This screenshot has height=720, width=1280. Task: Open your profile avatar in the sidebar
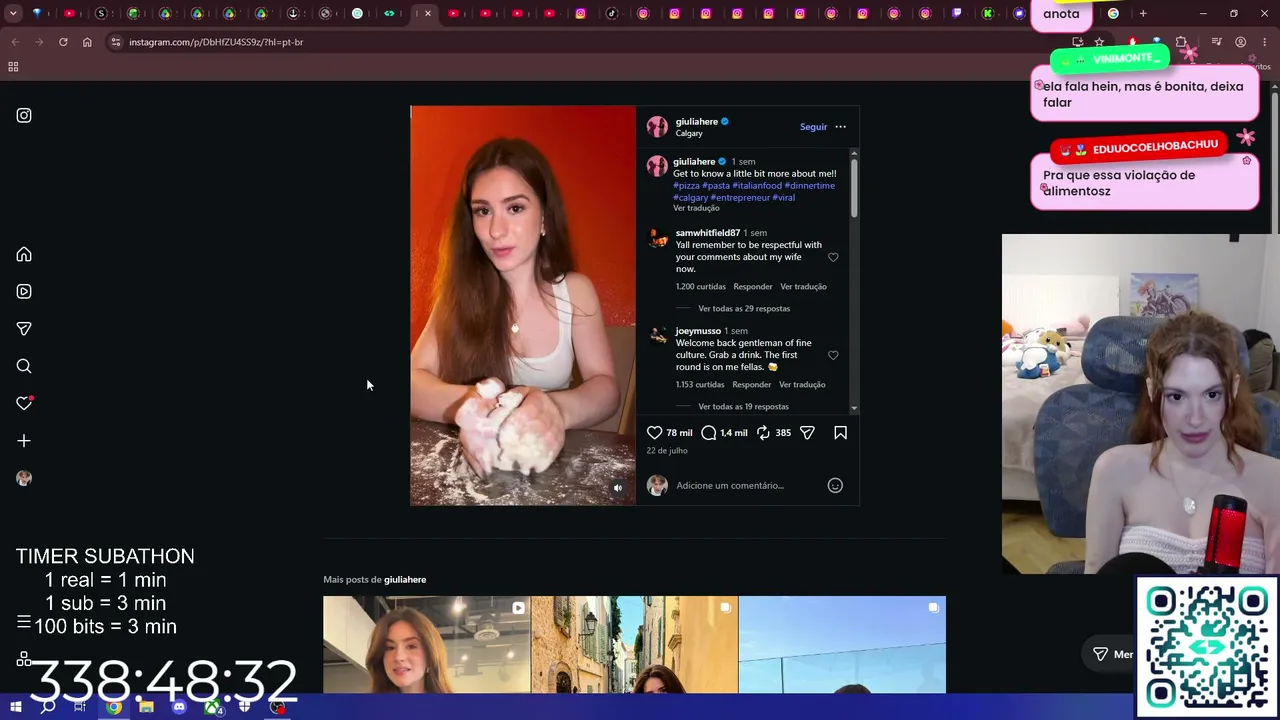[24, 478]
